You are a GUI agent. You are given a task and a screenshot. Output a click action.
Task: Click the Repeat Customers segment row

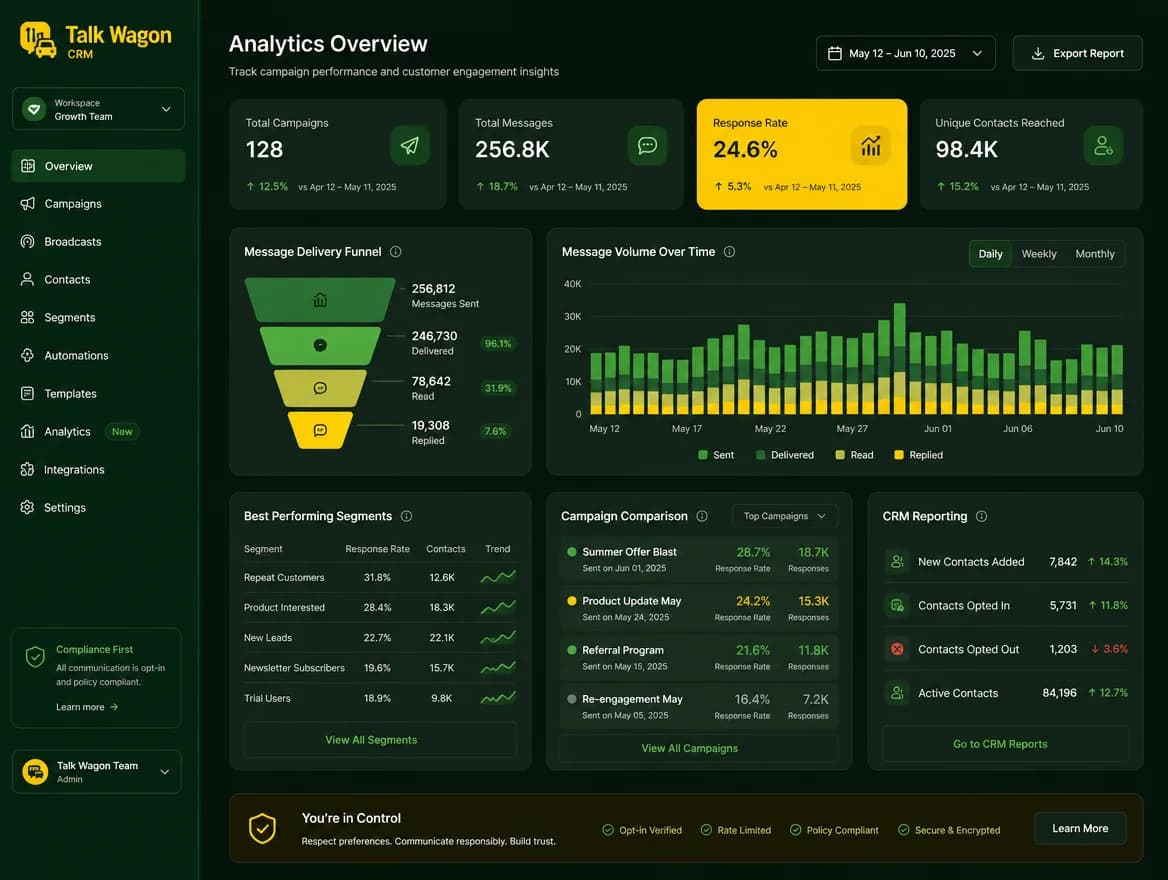[380, 577]
